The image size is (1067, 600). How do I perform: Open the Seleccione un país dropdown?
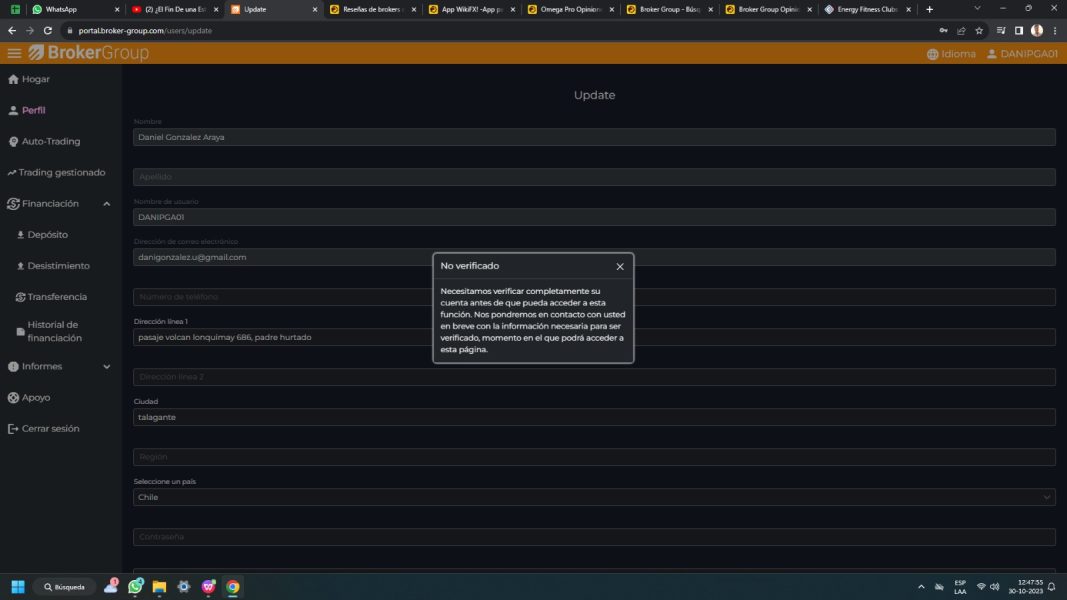pyautogui.click(x=594, y=497)
